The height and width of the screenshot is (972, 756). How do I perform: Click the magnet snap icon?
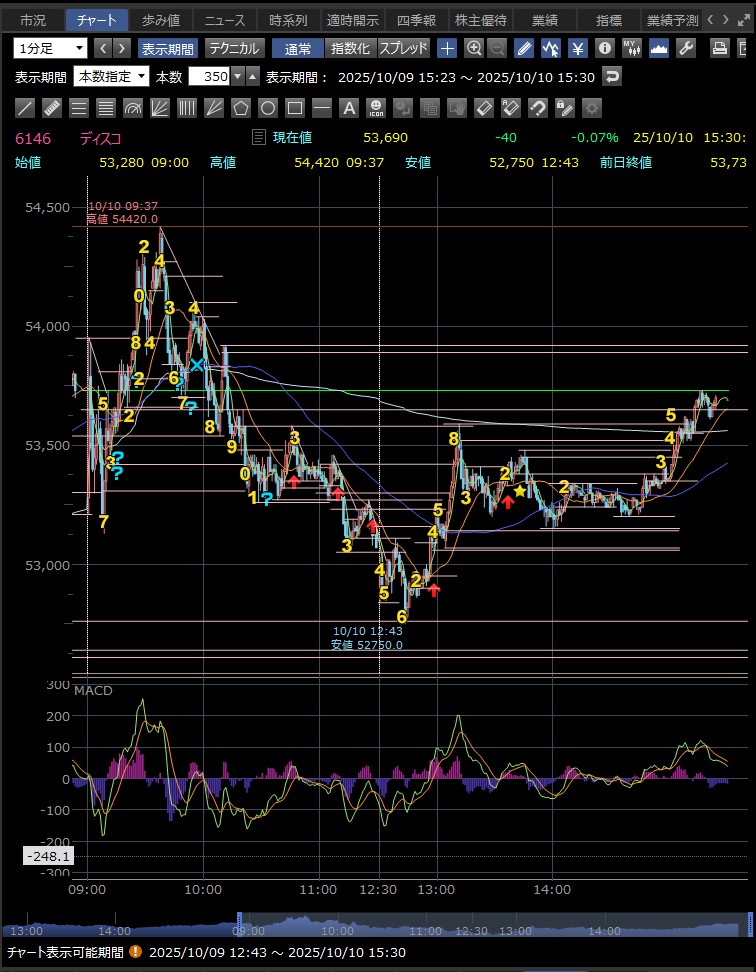tap(538, 108)
